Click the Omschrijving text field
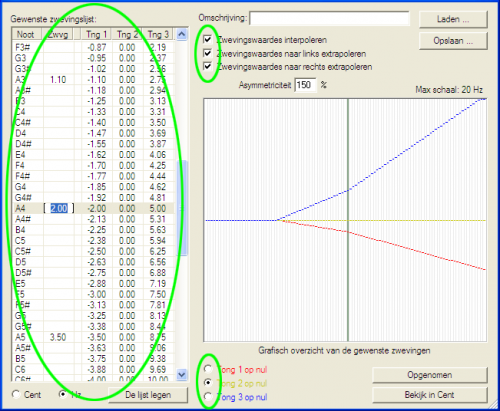 (329, 18)
